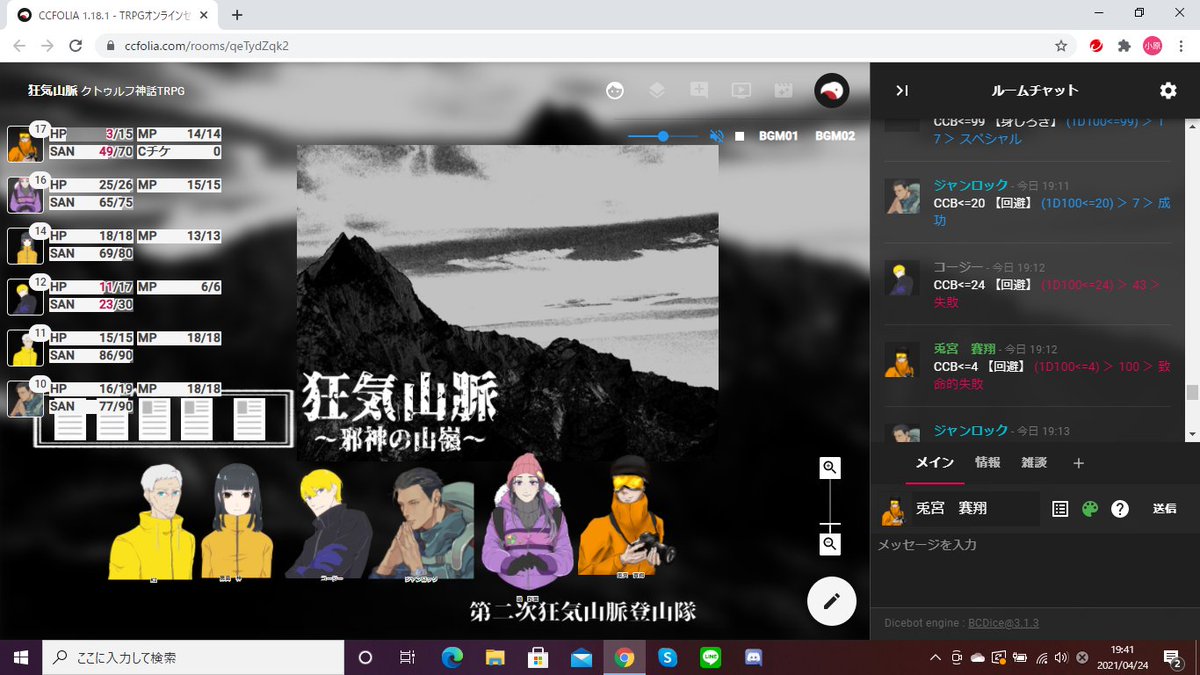Open the My Characters face icon
The image size is (1200, 675).
click(615, 90)
